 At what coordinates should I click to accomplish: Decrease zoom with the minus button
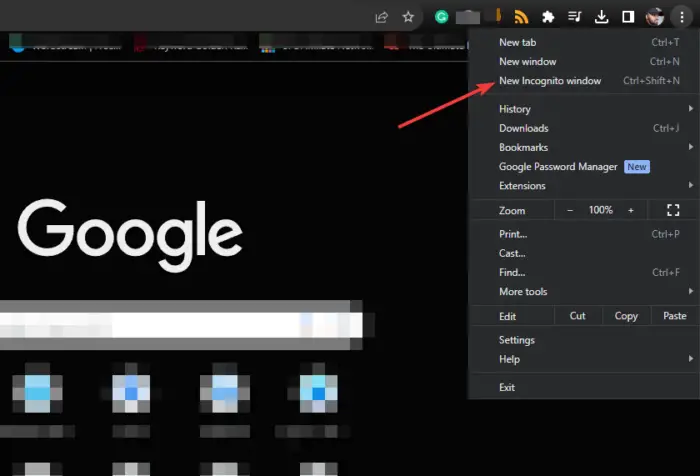(x=570, y=210)
